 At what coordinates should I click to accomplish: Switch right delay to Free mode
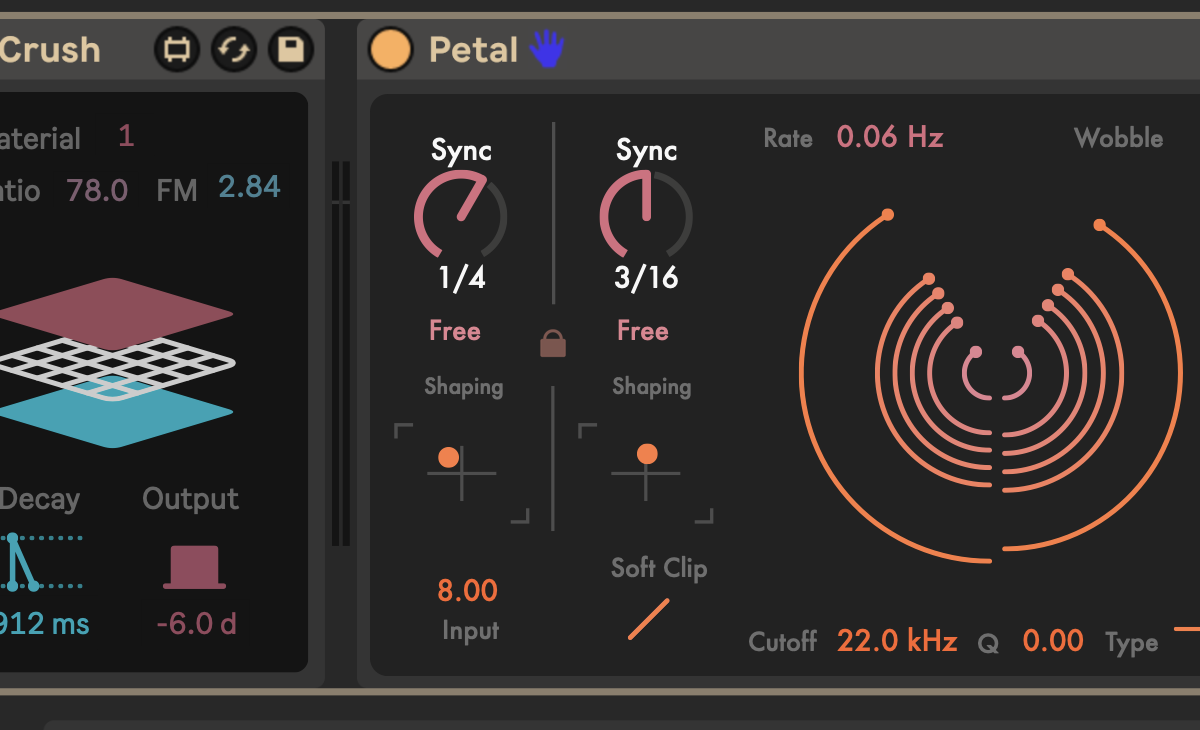tap(642, 331)
